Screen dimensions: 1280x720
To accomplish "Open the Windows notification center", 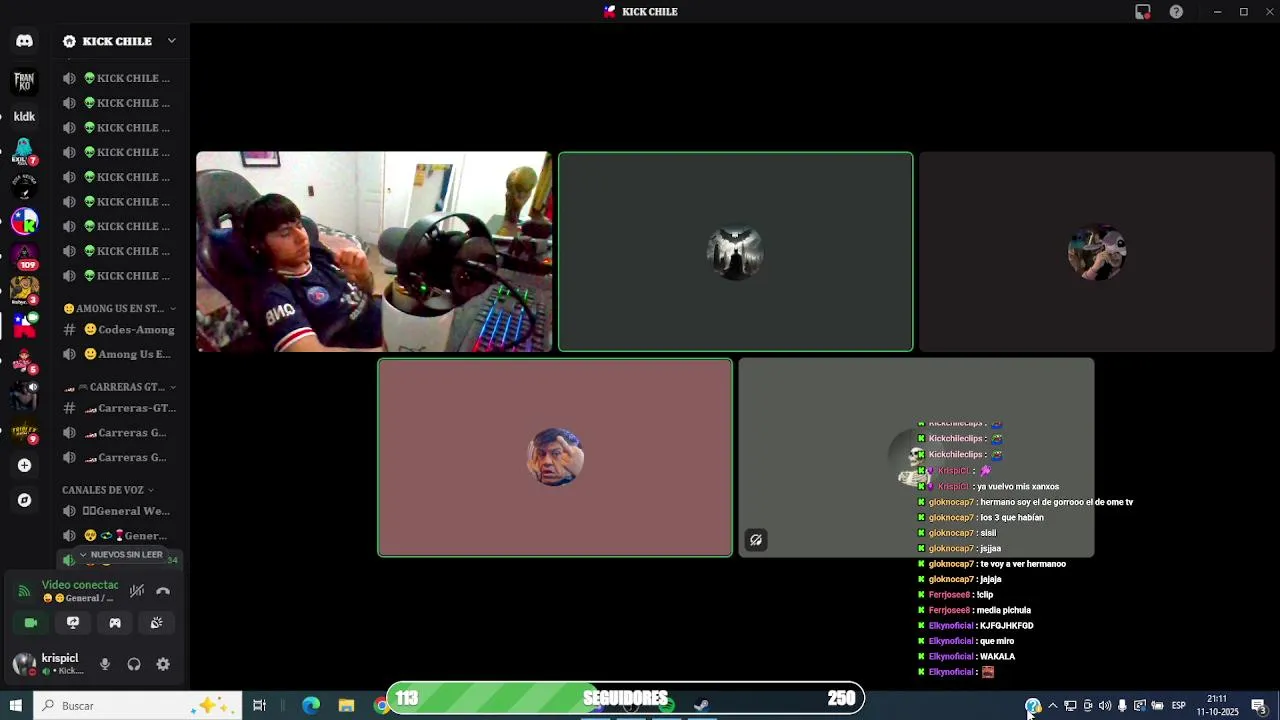I will 1258,706.
